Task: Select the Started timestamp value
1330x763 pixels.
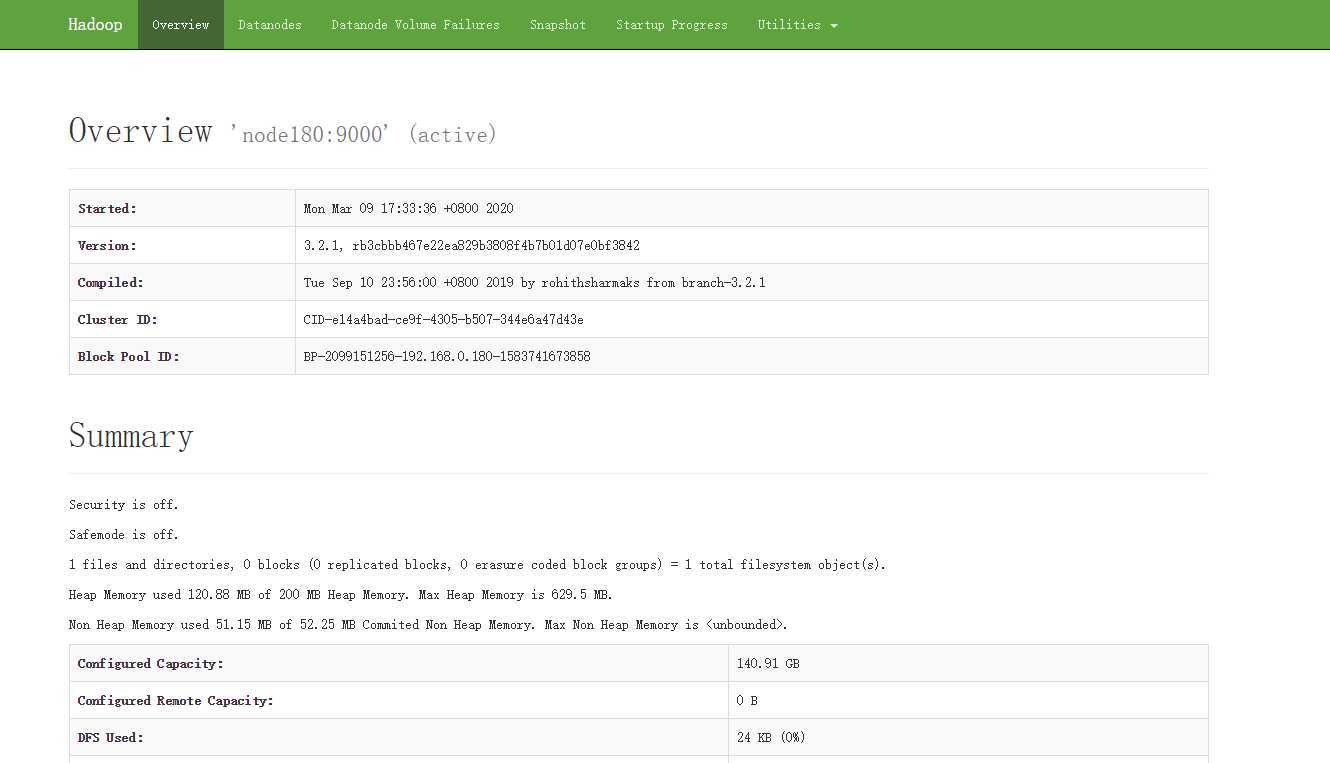Action: [x=408, y=208]
